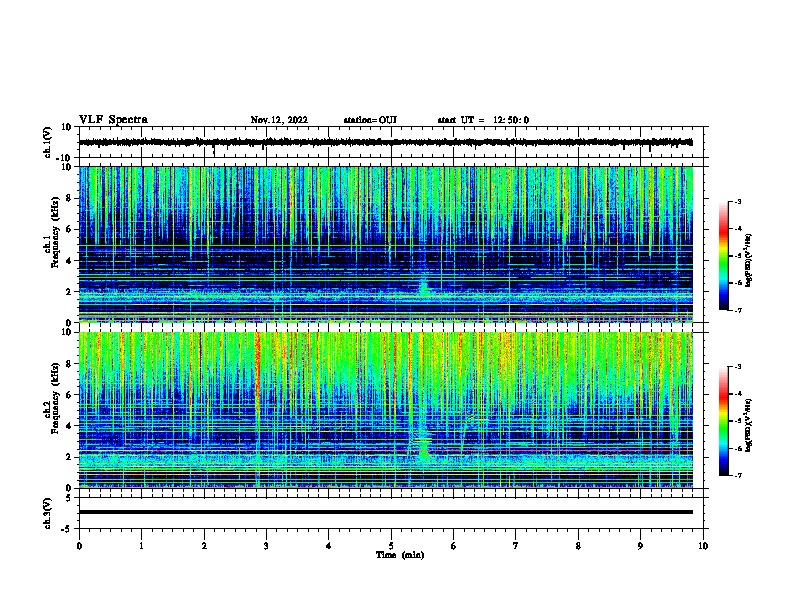792x612 pixels.
Task: Click the ch.1 "Frequency (kHz)" axis label
Action: tap(55, 233)
